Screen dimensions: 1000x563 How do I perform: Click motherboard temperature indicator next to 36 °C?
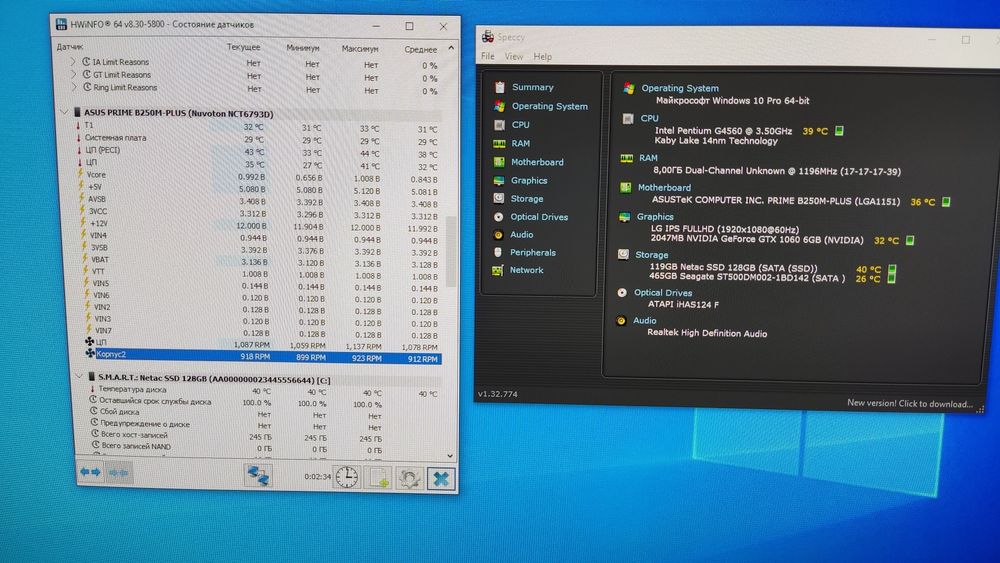tap(946, 201)
